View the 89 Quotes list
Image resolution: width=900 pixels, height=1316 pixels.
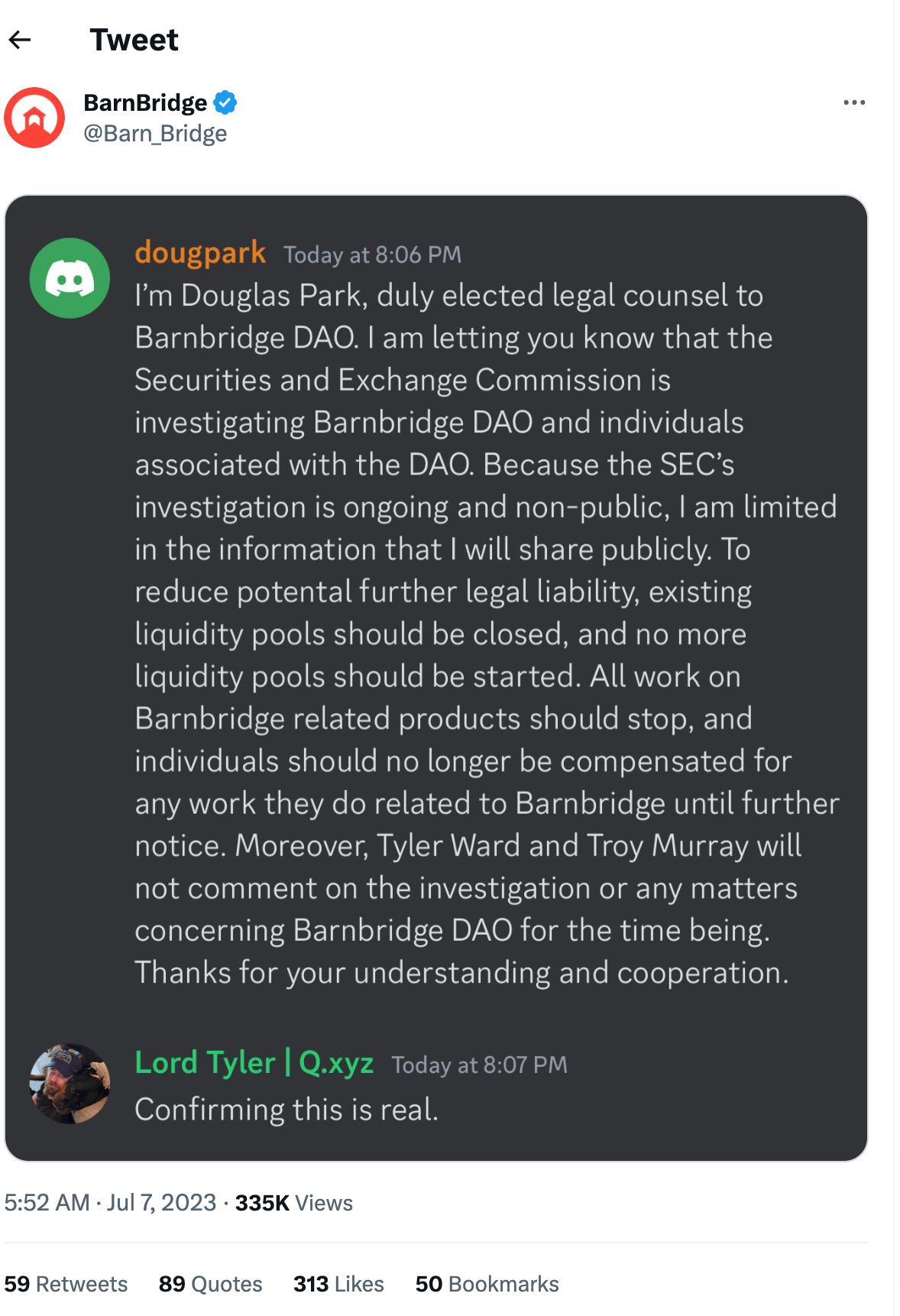click(210, 1284)
